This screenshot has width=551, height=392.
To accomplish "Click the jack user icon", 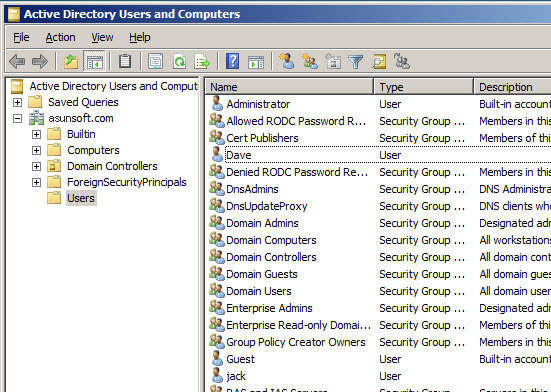I will tap(217, 375).
